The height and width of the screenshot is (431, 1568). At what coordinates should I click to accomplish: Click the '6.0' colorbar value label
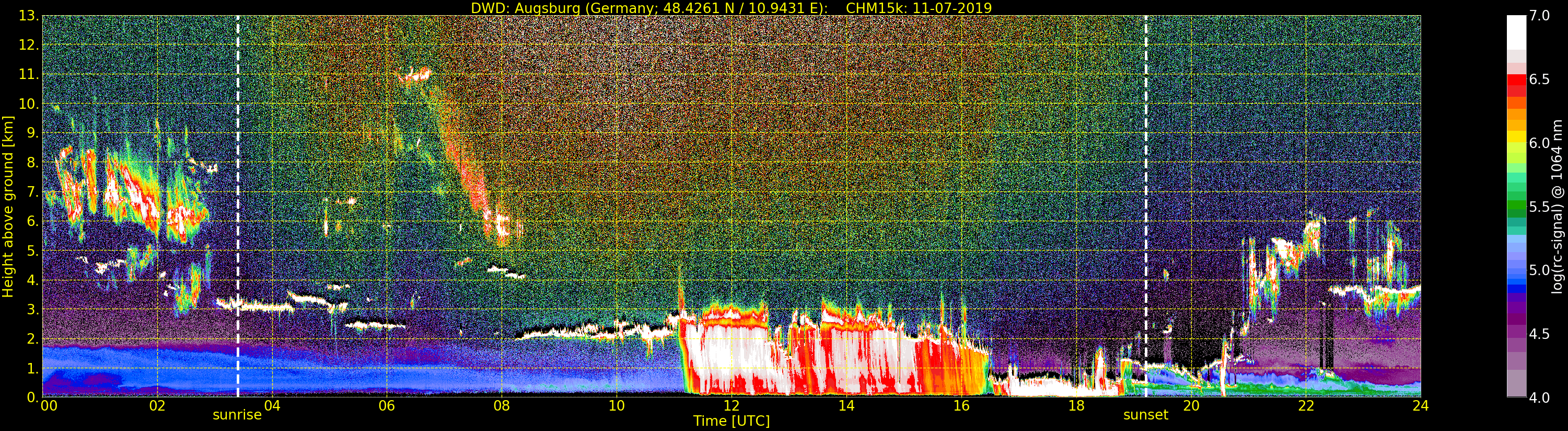click(x=1539, y=143)
